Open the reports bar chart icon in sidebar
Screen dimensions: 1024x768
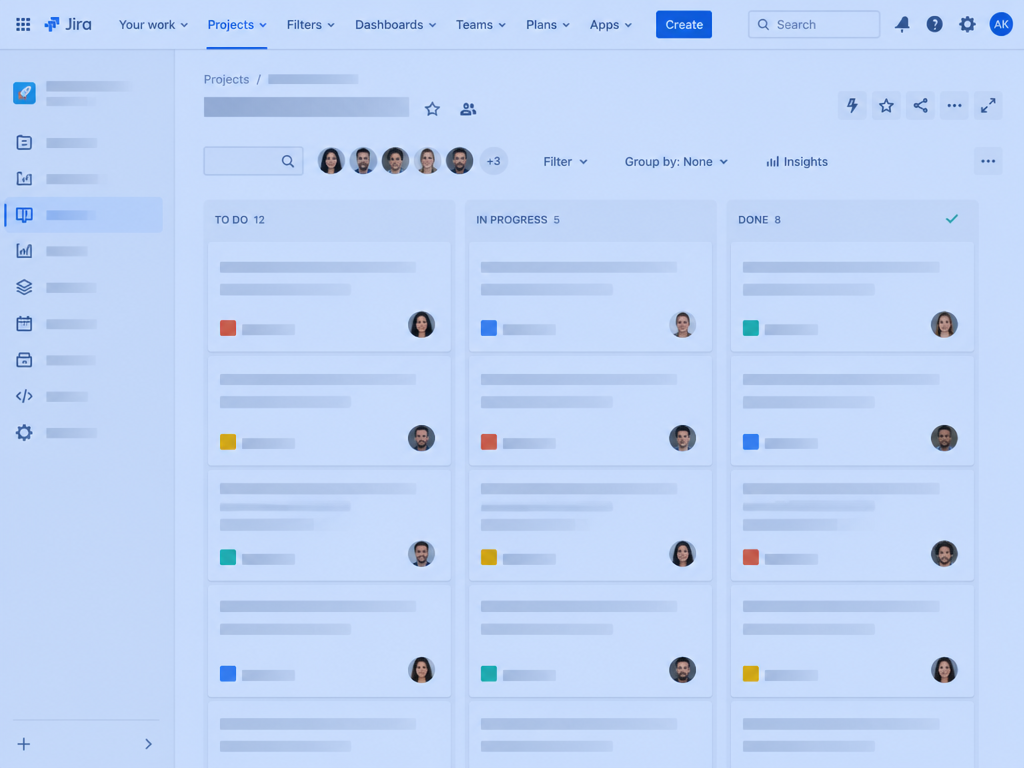(x=24, y=251)
